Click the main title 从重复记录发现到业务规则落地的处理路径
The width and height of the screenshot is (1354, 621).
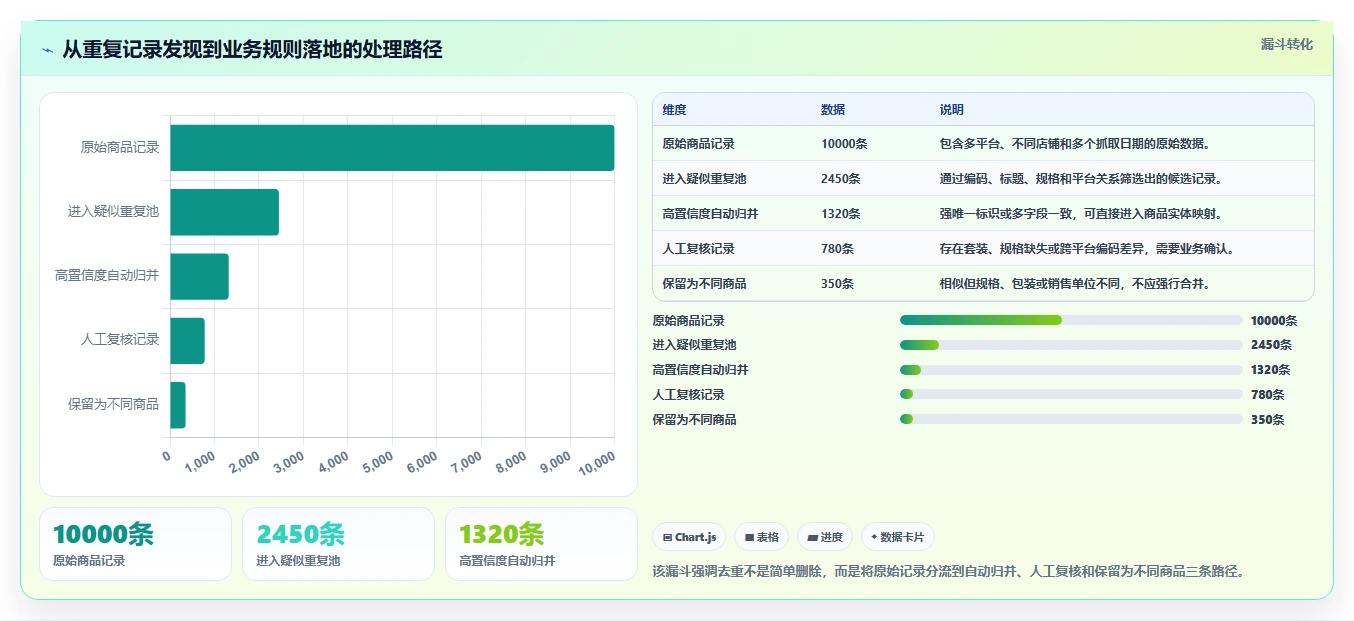click(252, 50)
